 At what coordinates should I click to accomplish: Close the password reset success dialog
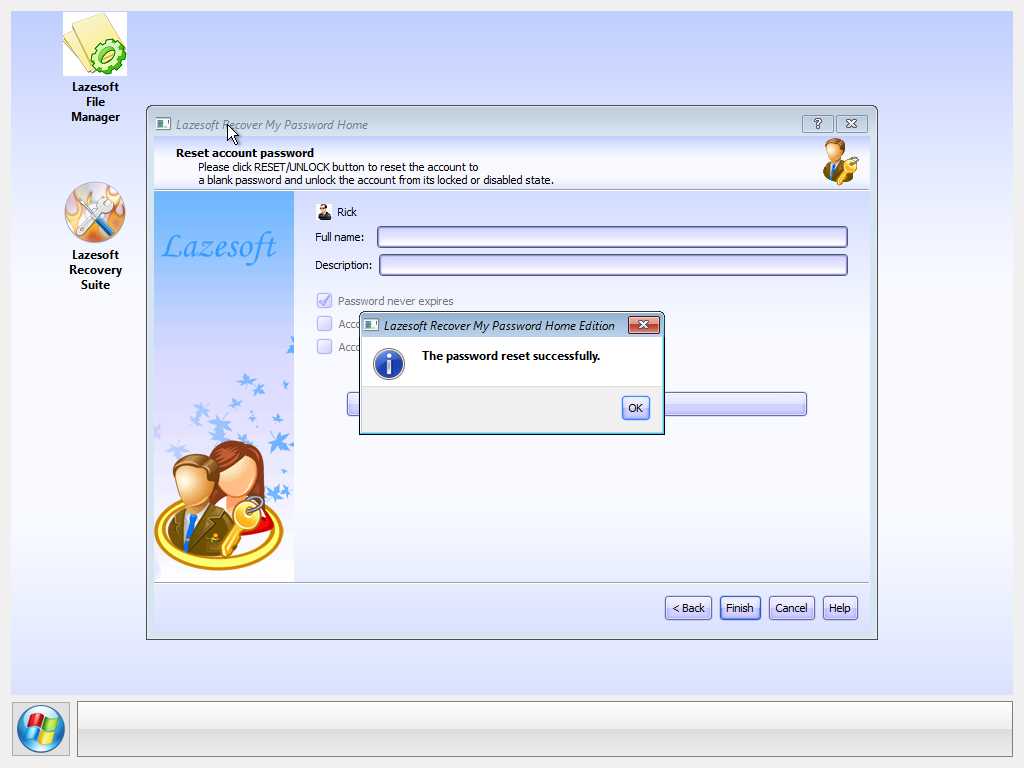tap(643, 325)
